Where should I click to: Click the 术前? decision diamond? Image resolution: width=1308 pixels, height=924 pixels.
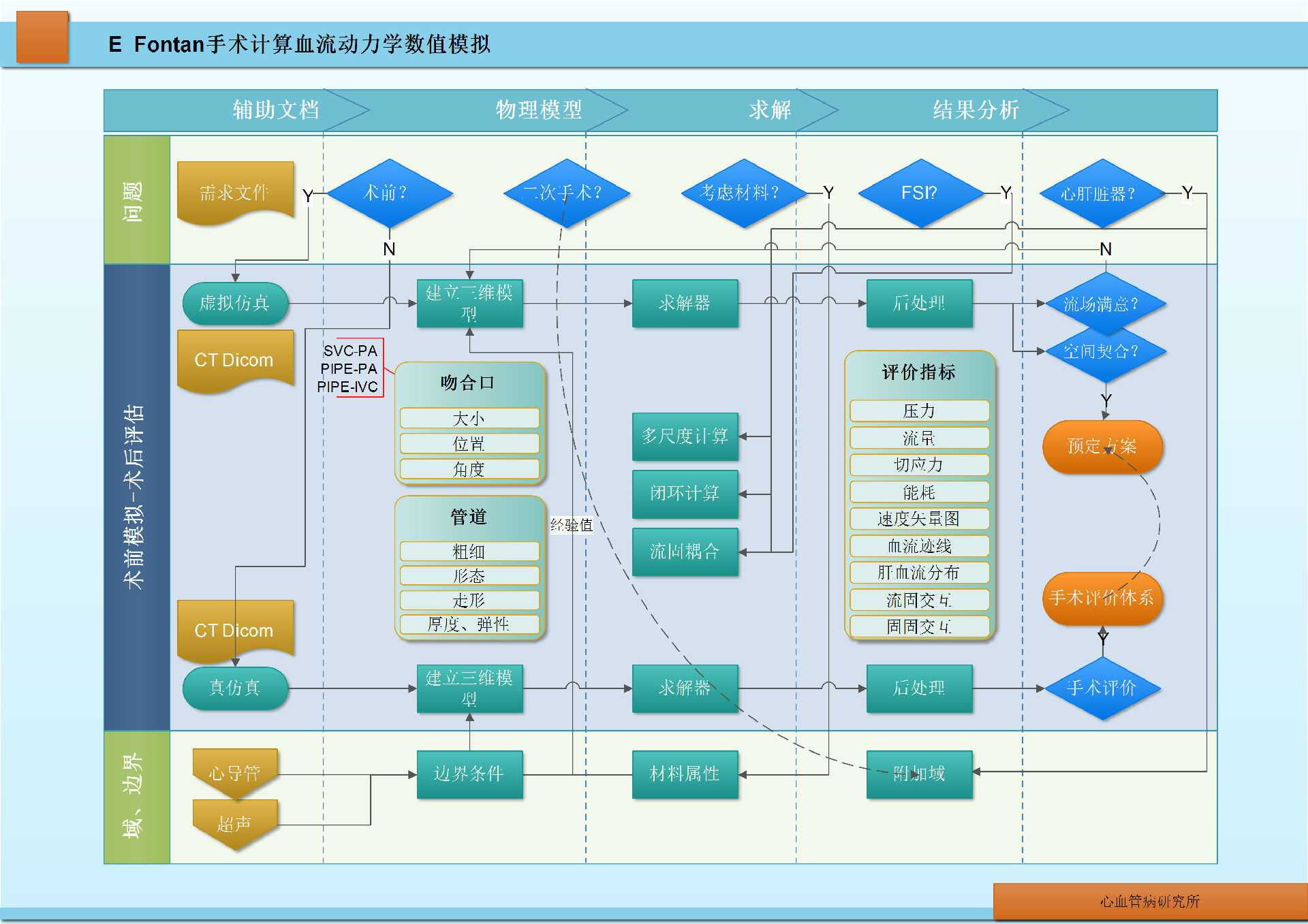click(x=389, y=193)
